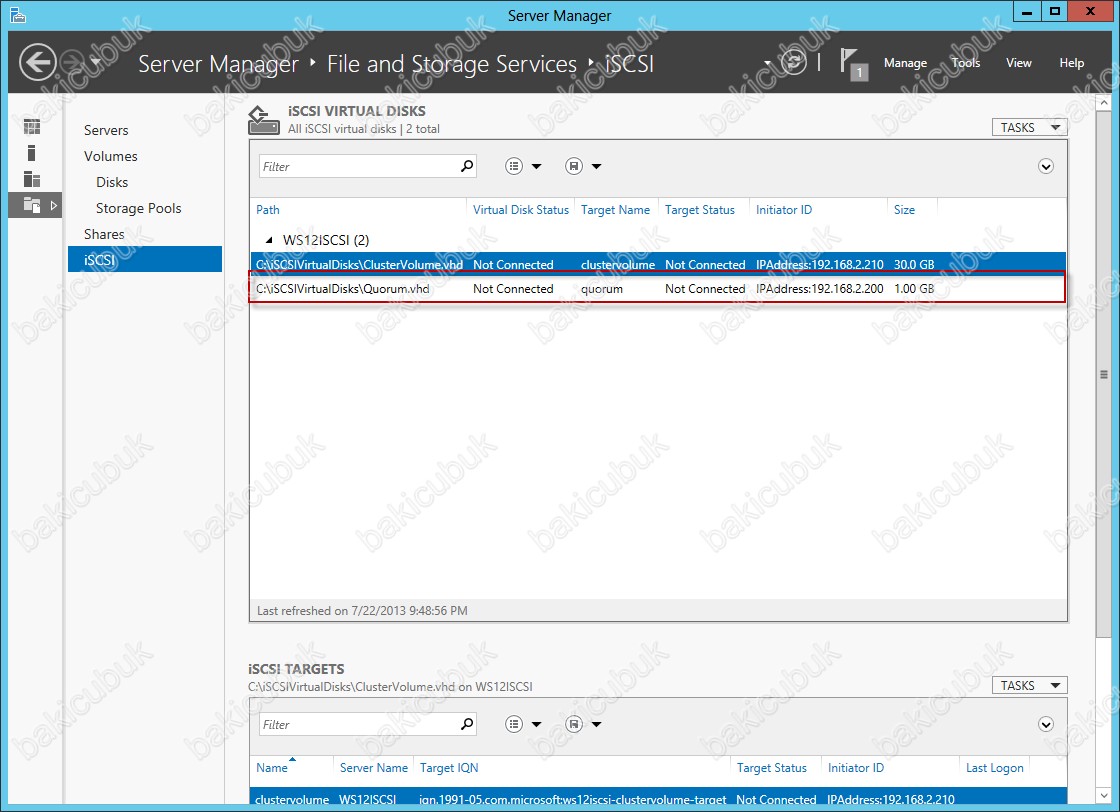1120x812 pixels.
Task: Select iSCSI in navigation pane
Action: coord(145,259)
